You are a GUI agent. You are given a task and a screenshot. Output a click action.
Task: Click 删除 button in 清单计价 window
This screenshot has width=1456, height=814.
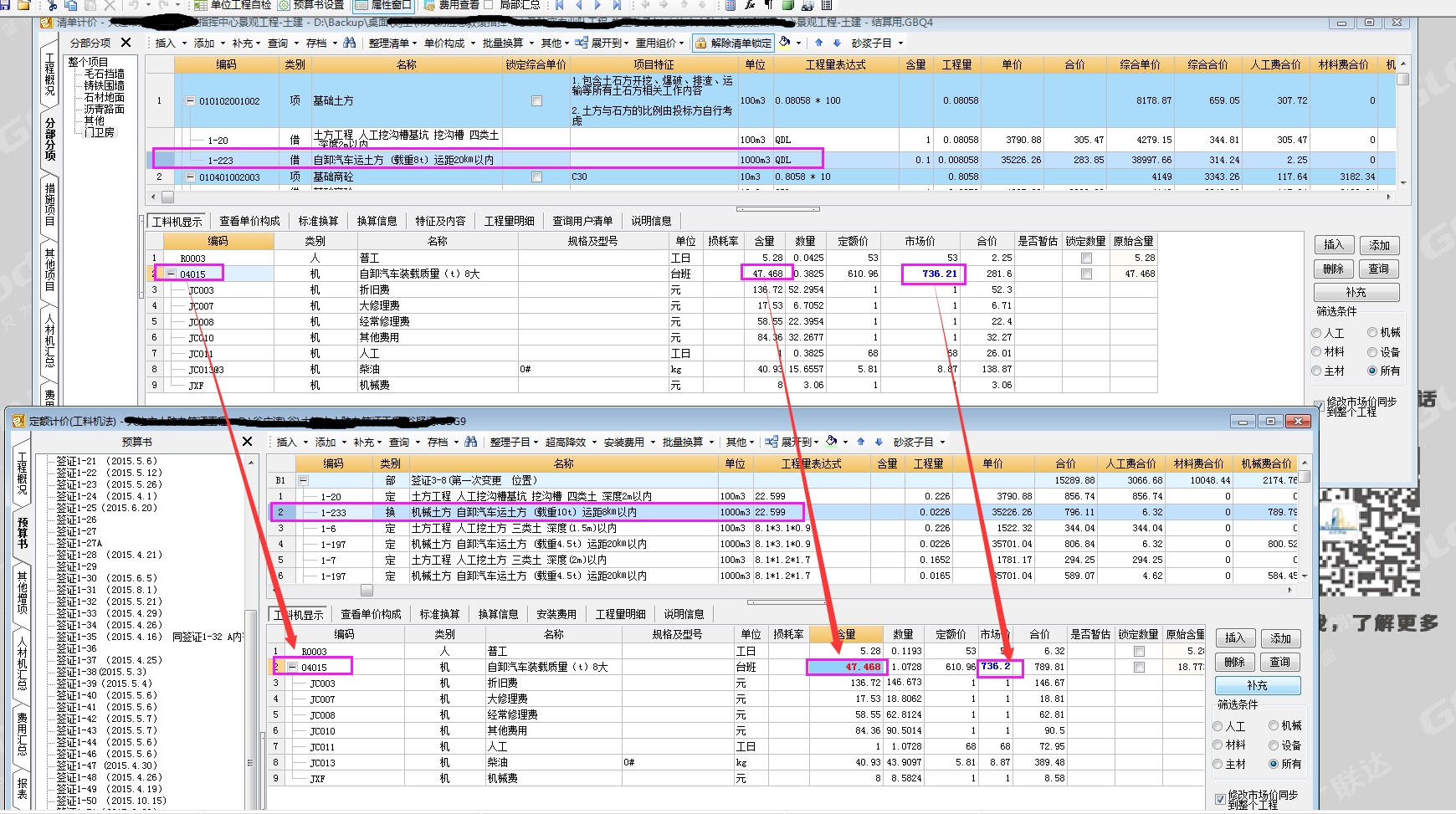(1333, 269)
